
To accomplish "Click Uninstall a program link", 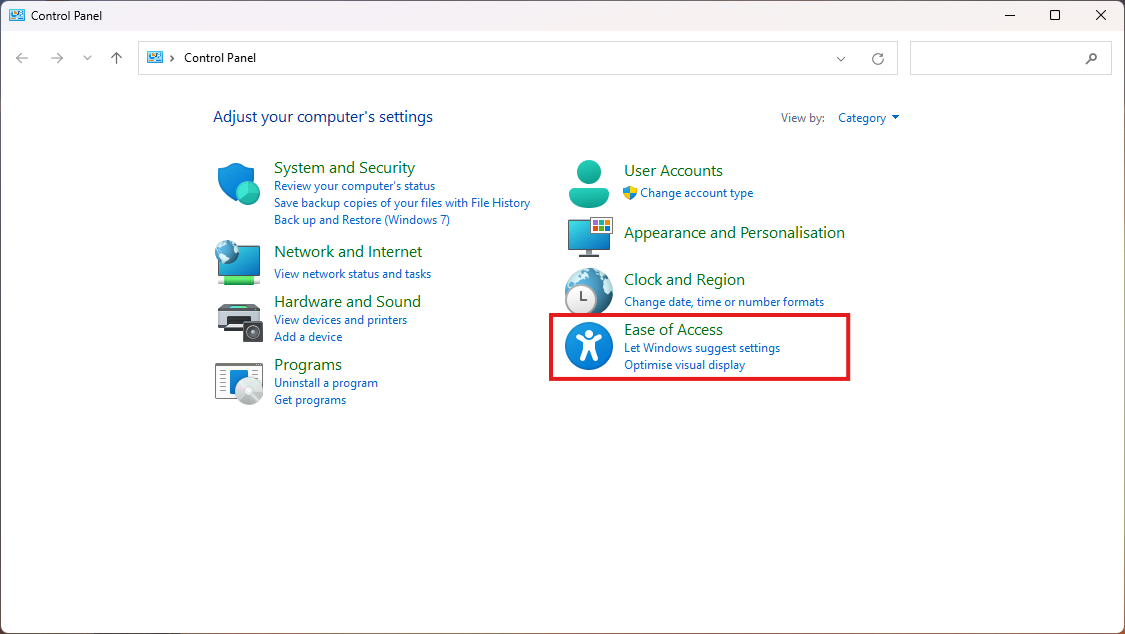I will (x=326, y=383).
